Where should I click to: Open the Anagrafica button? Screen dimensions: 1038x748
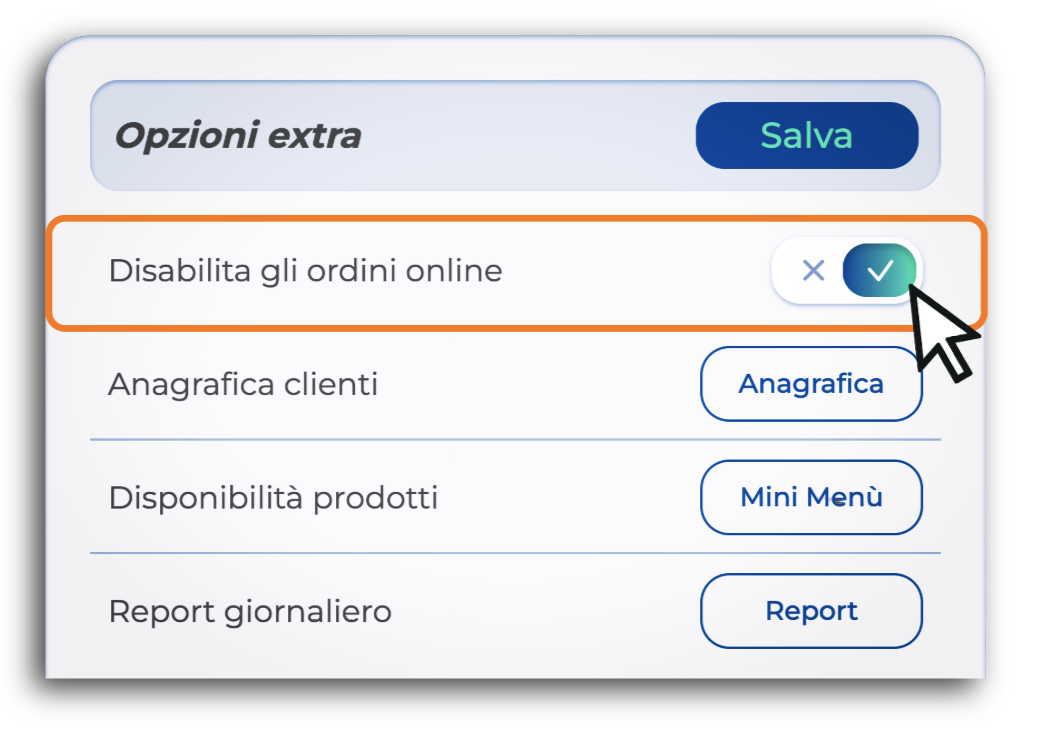tap(811, 384)
